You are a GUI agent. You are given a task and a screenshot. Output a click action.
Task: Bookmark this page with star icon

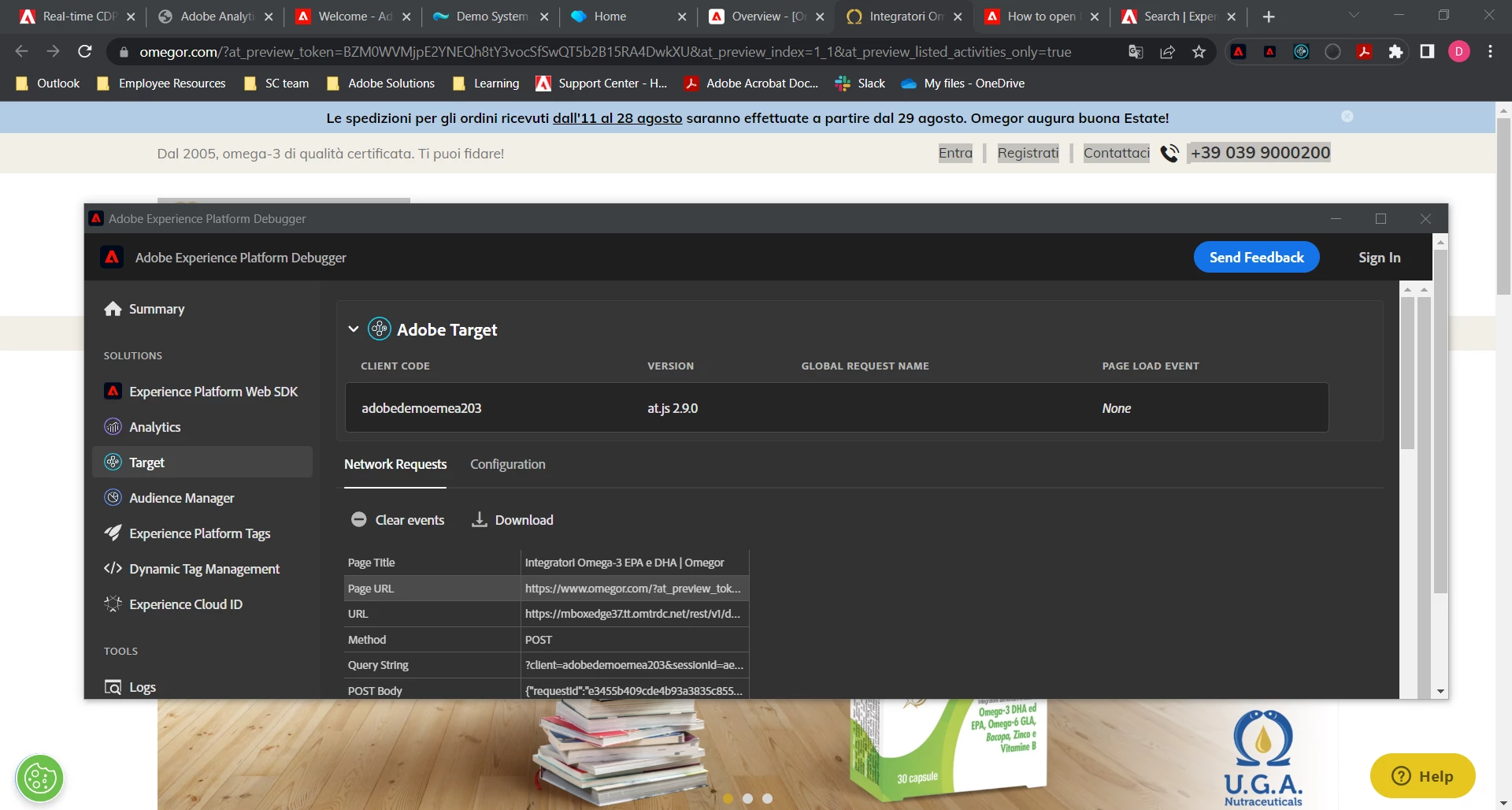point(1199,51)
